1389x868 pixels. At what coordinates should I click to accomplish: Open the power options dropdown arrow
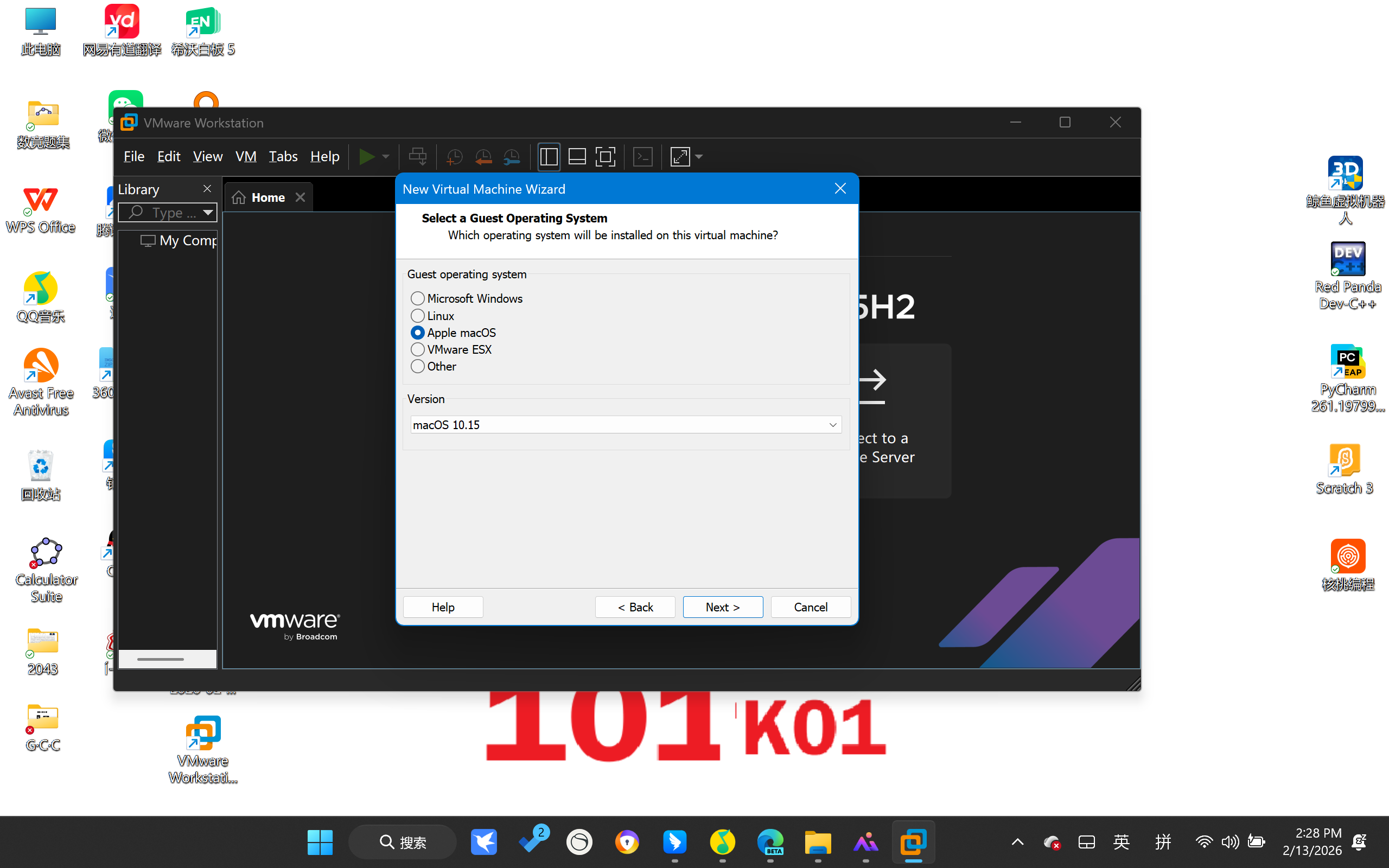[x=386, y=156]
